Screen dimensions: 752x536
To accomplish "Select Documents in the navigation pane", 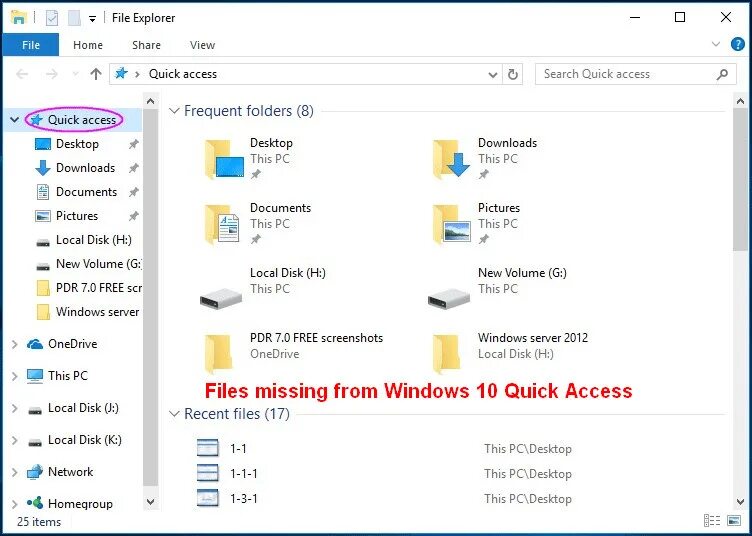I will click(x=86, y=192).
